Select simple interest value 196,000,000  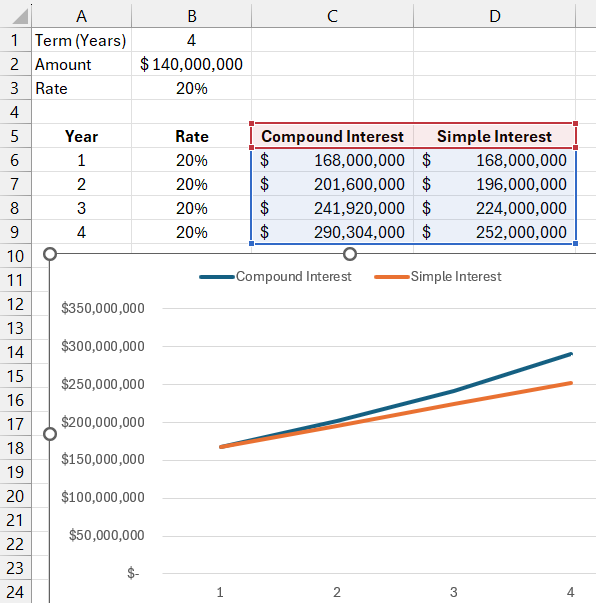(x=494, y=184)
